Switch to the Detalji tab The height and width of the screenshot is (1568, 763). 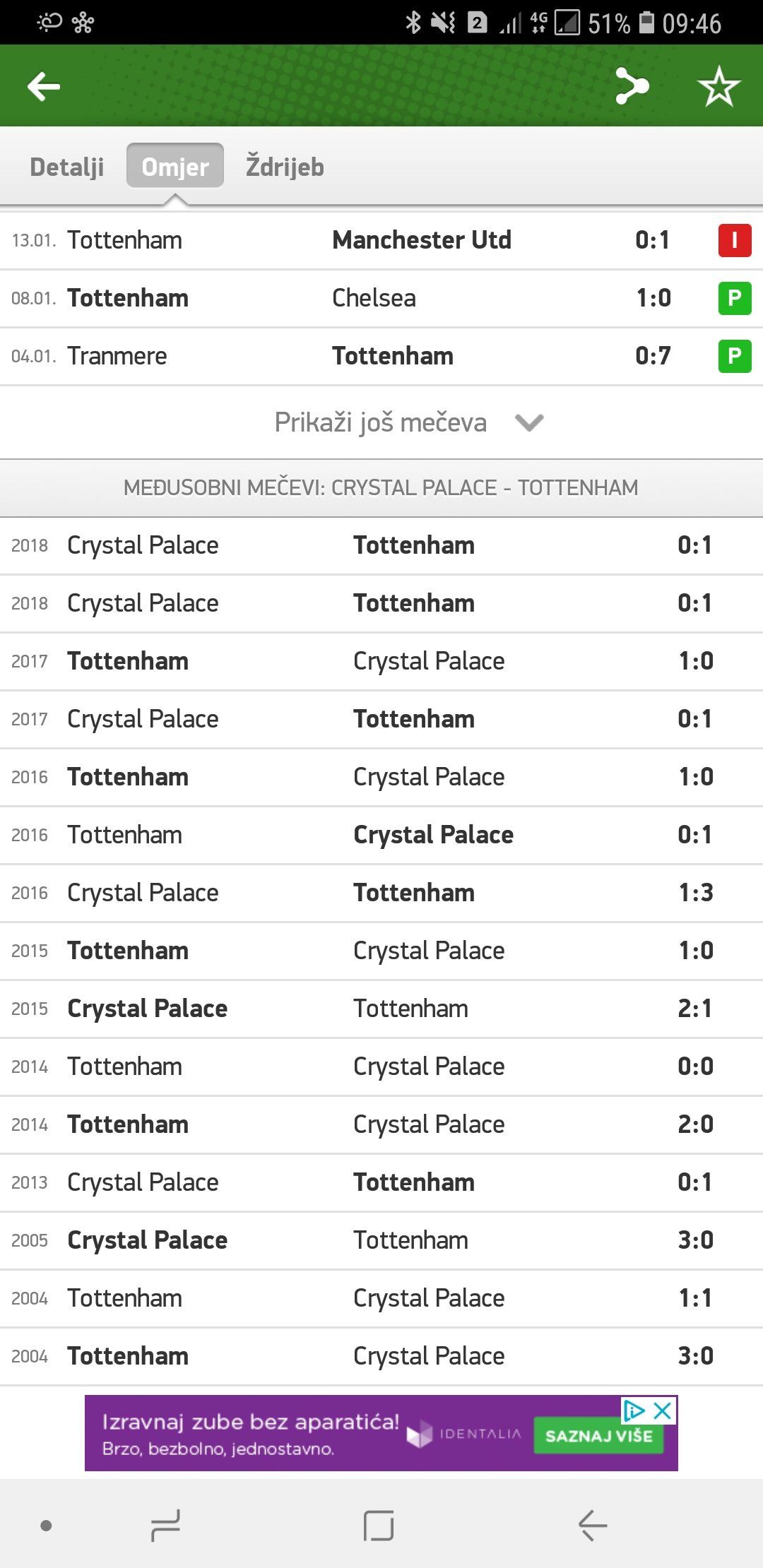point(66,167)
